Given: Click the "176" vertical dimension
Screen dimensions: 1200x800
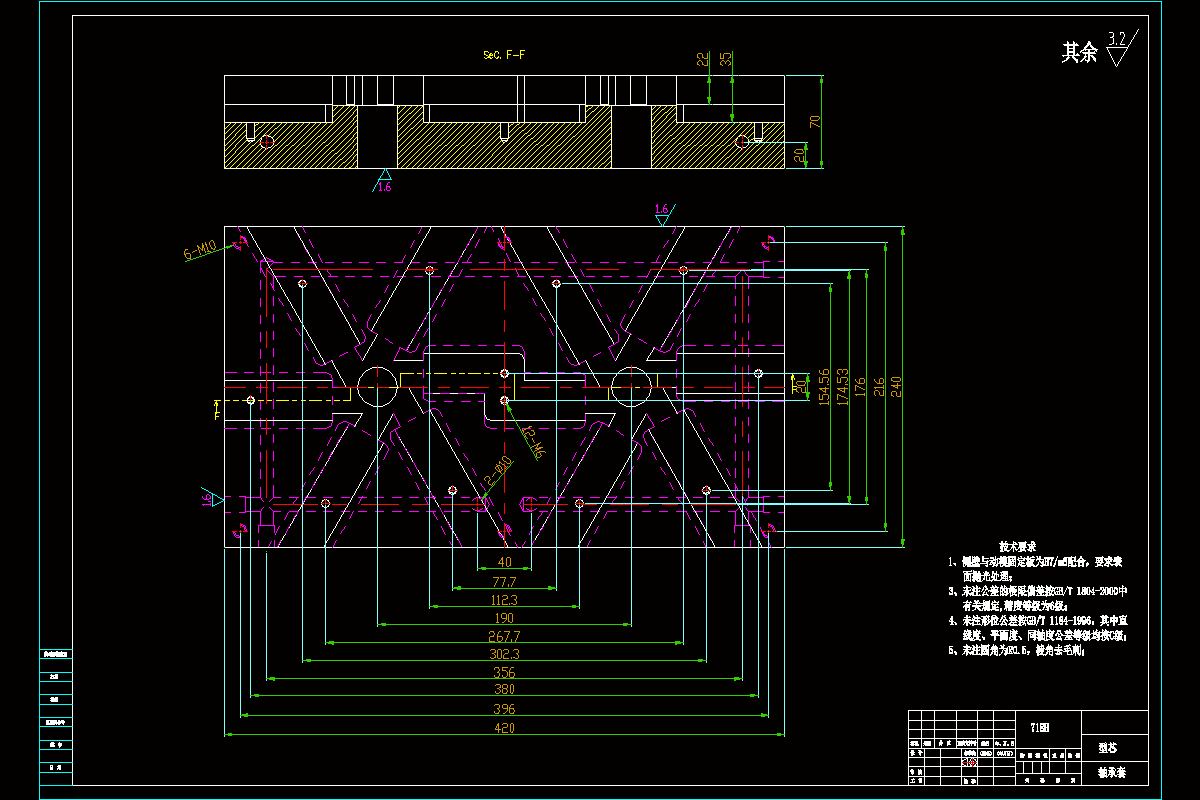Looking at the screenshot, I should pyautogui.click(x=860, y=386).
